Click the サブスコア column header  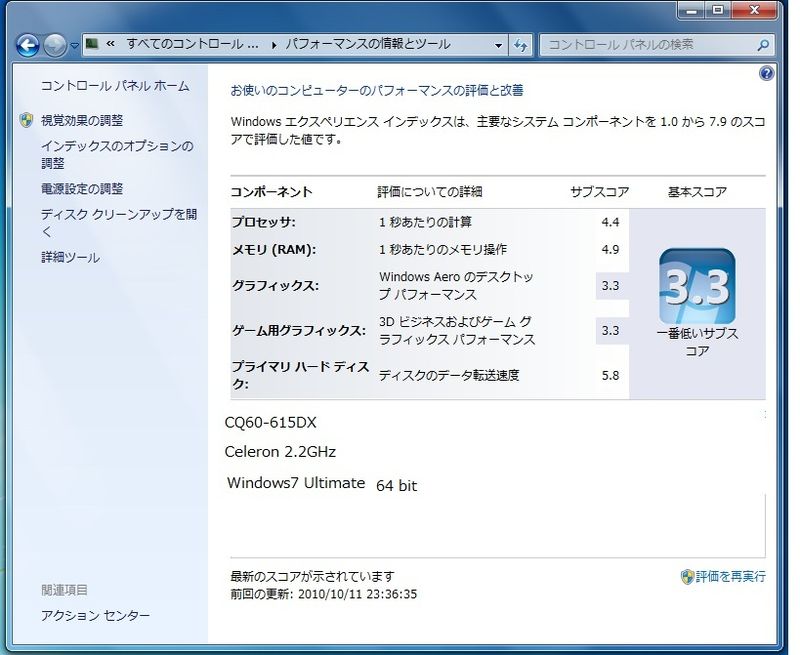coord(599,192)
